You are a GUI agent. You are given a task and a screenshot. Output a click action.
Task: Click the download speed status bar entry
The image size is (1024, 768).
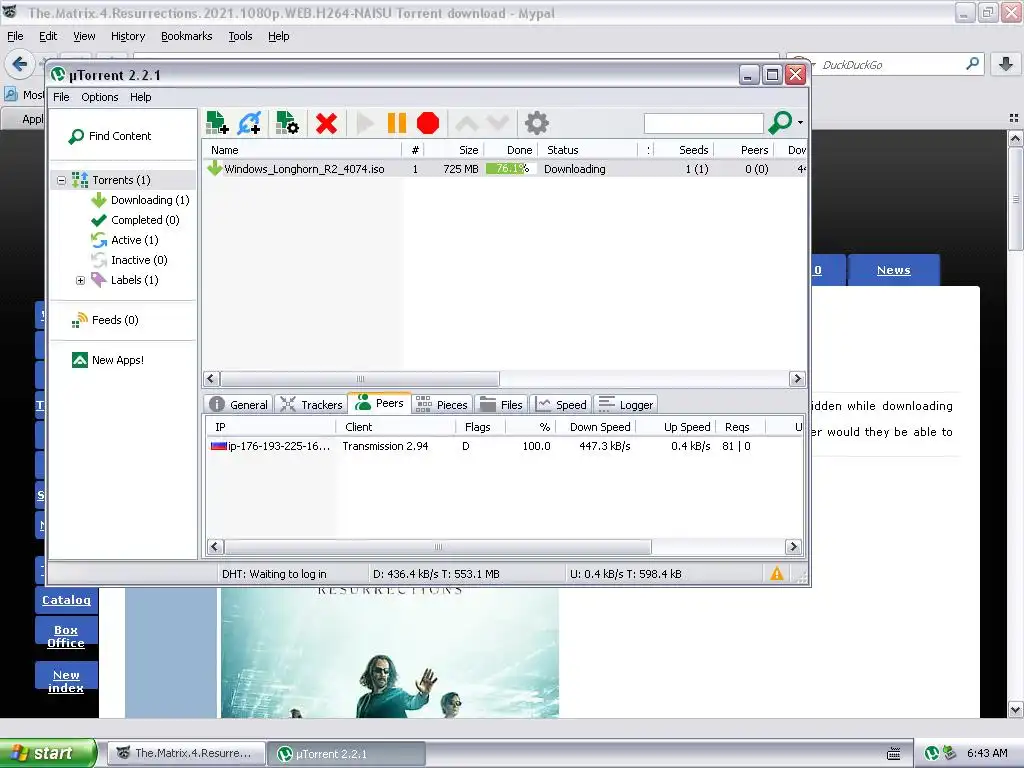point(436,574)
